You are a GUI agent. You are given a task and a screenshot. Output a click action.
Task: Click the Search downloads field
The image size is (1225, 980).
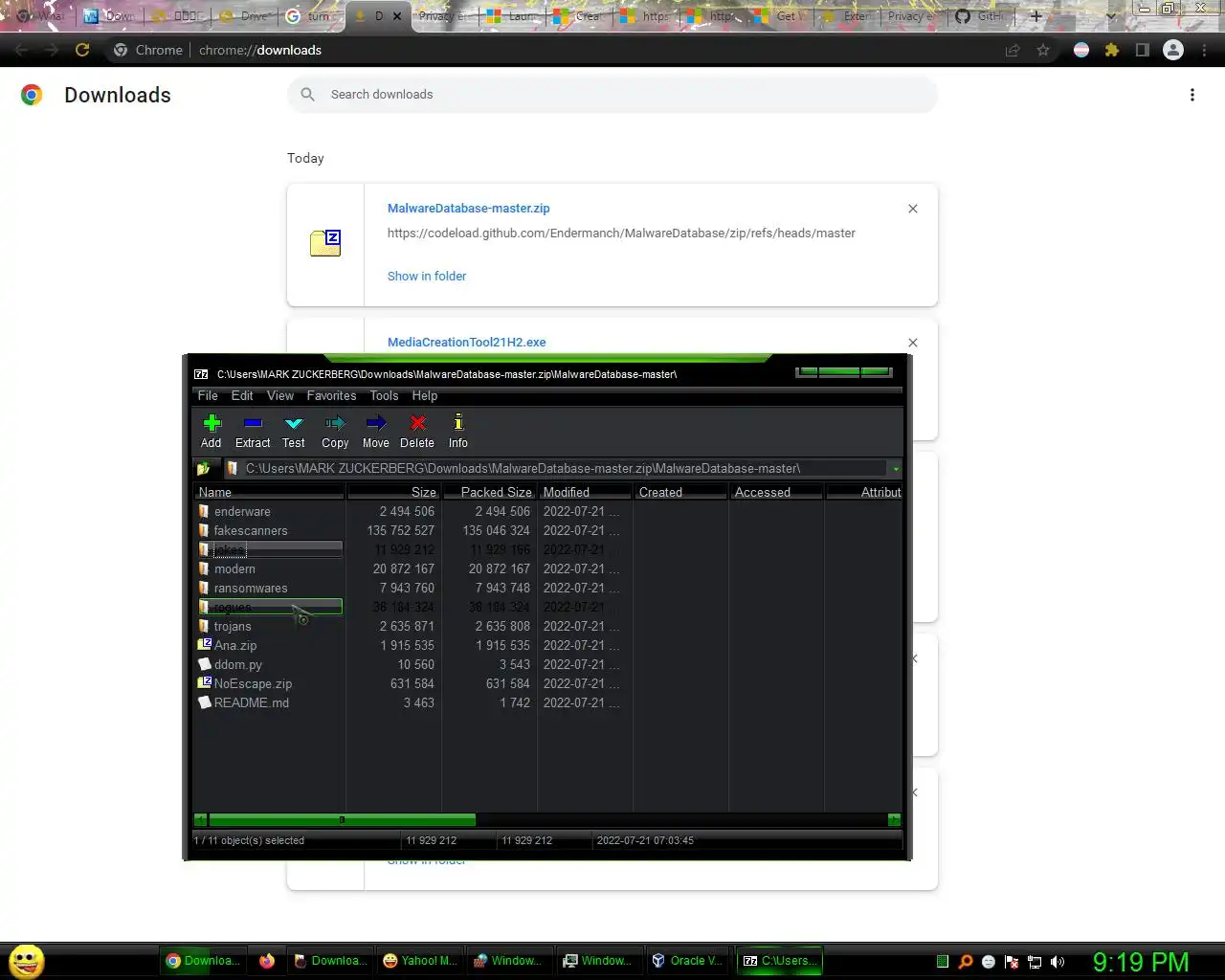612,94
